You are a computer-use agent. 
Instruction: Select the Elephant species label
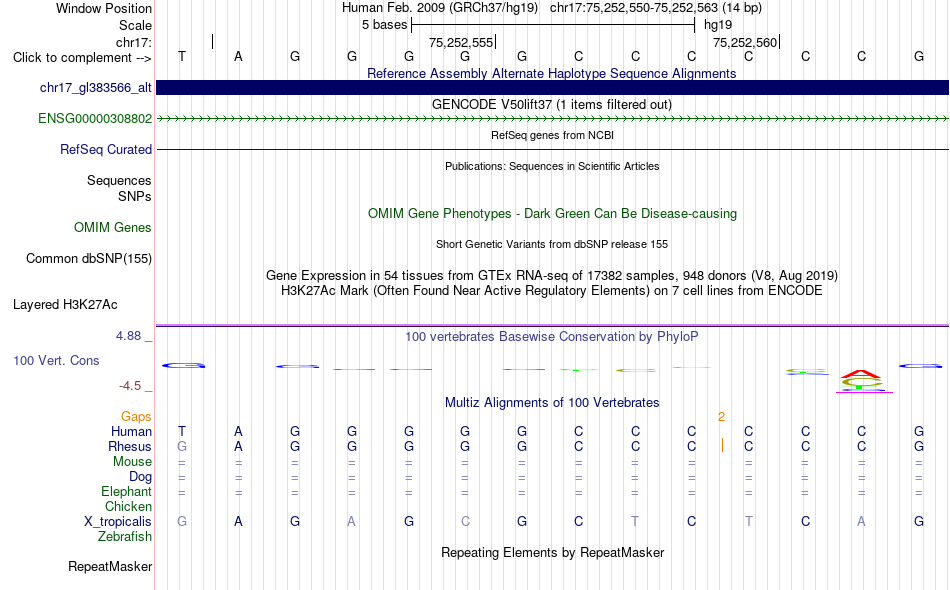[x=127, y=492]
